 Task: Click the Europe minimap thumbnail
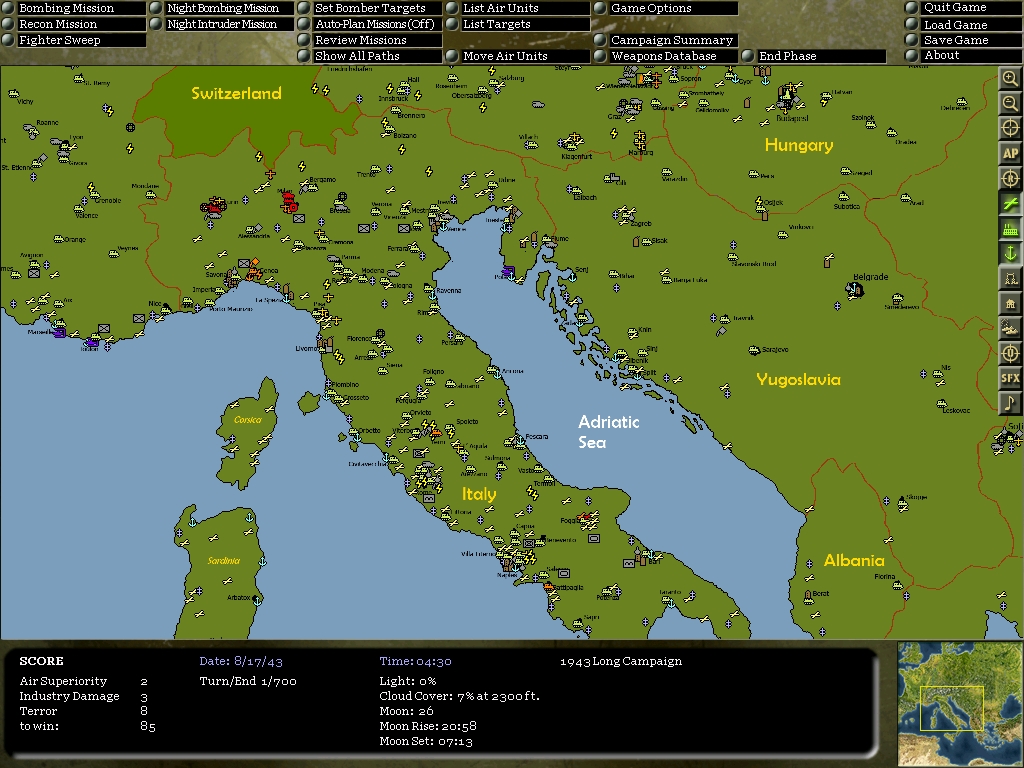click(960, 704)
